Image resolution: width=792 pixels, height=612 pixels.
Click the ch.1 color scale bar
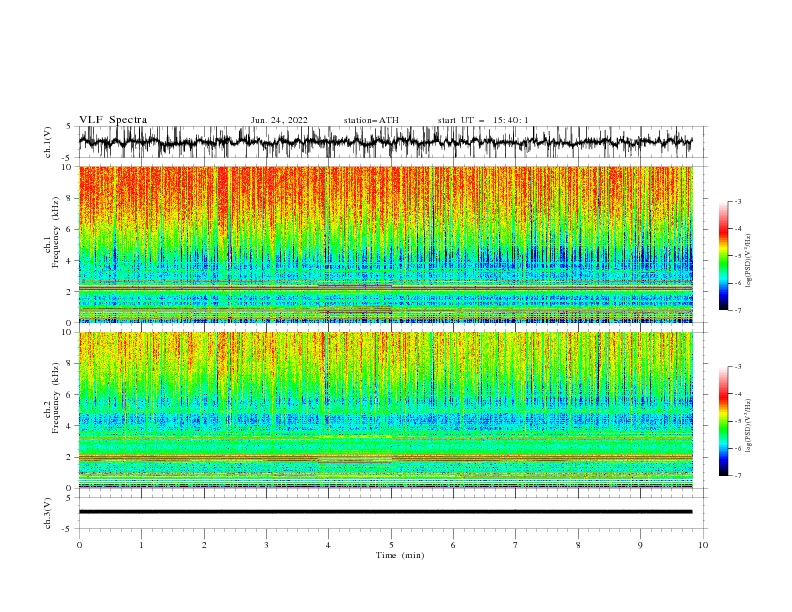pyautogui.click(x=723, y=256)
